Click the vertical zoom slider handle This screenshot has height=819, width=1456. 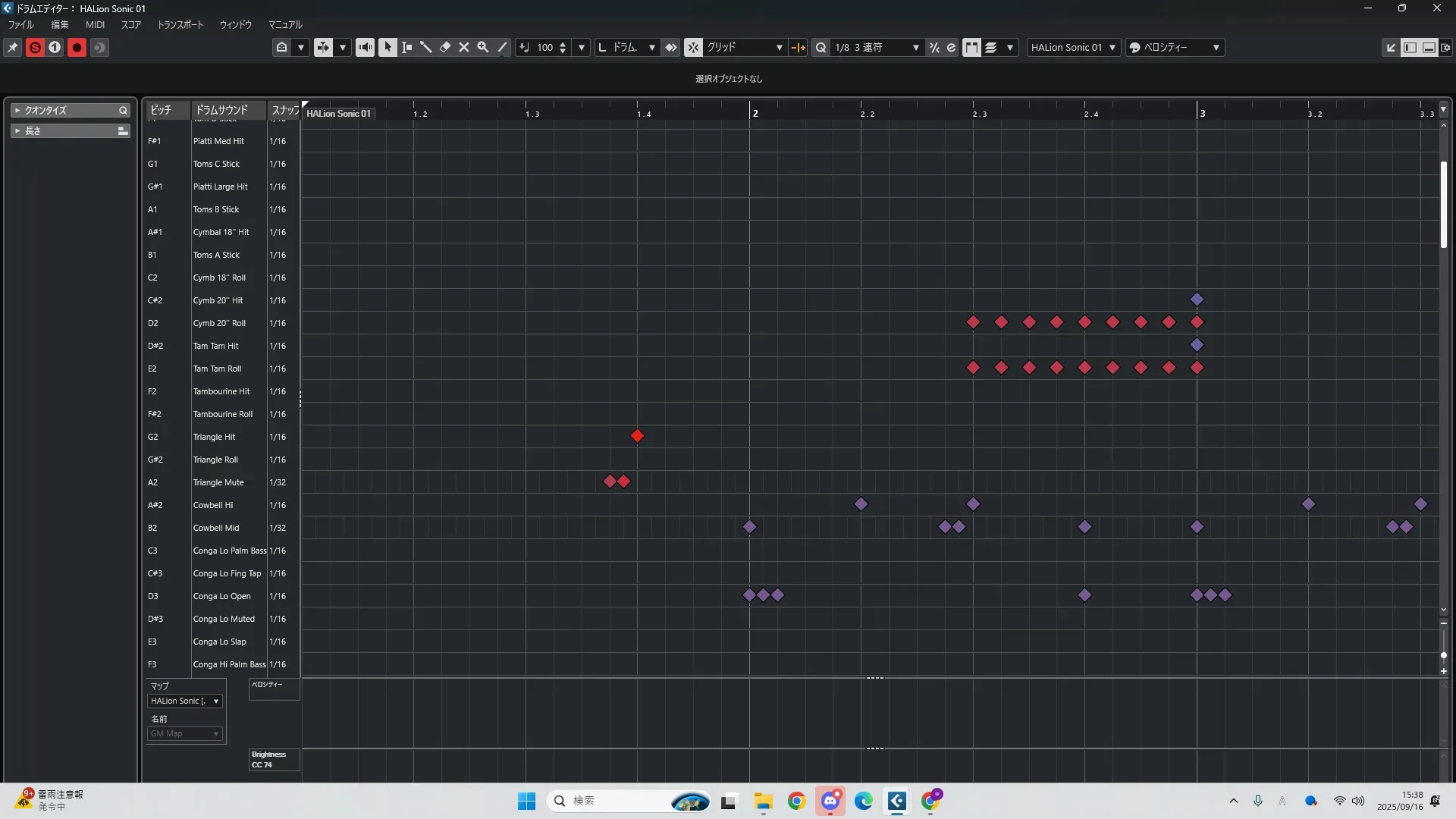click(1443, 654)
